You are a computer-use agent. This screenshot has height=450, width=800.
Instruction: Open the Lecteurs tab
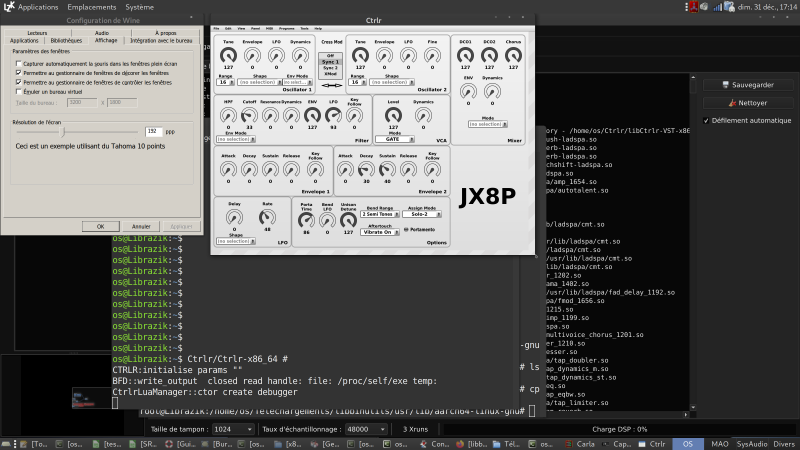pyautogui.click(x=37, y=33)
